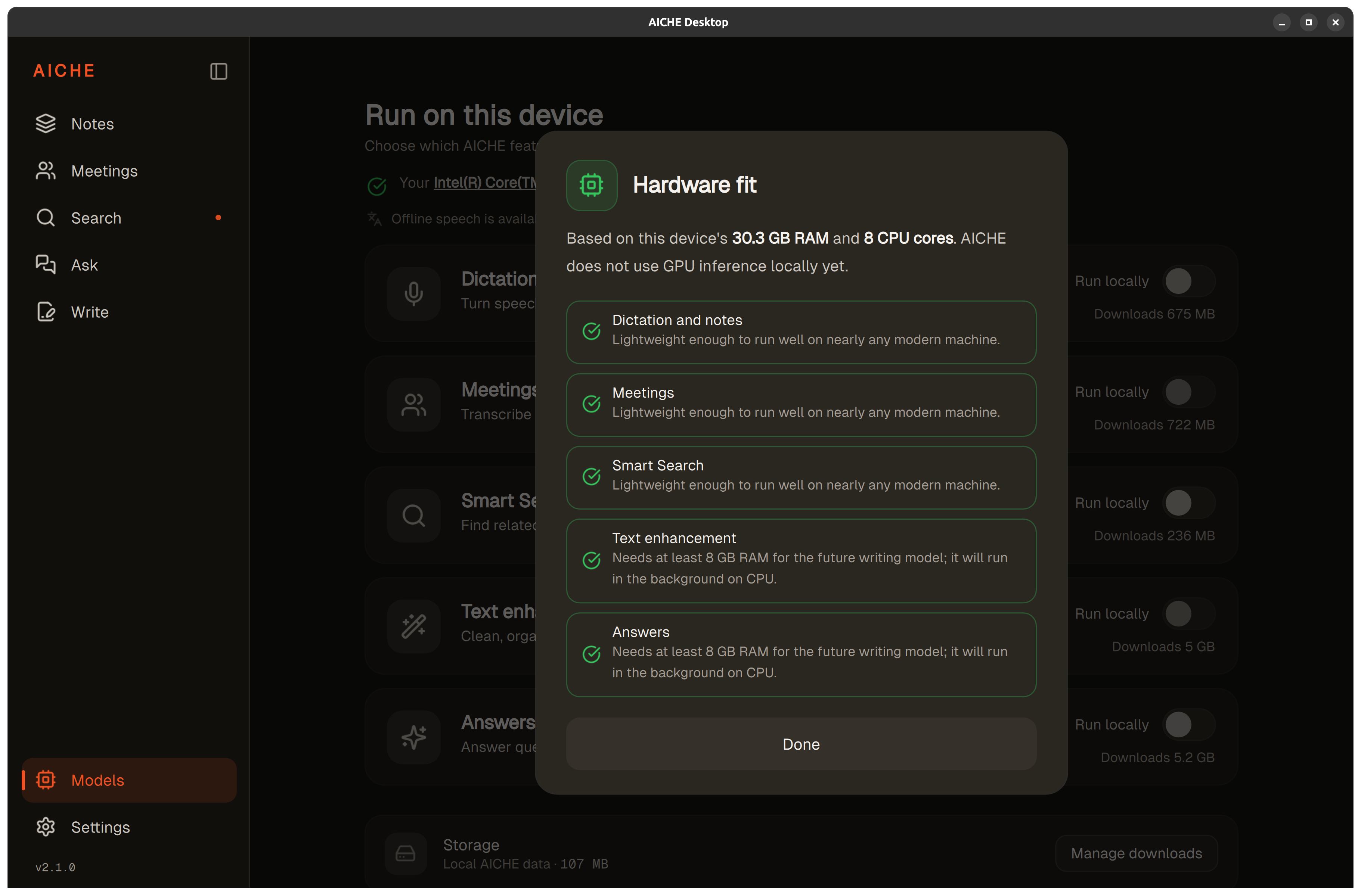Click the Answers row in the Hardware fit dialog
This screenshot has width=1361, height=896.
801,654
